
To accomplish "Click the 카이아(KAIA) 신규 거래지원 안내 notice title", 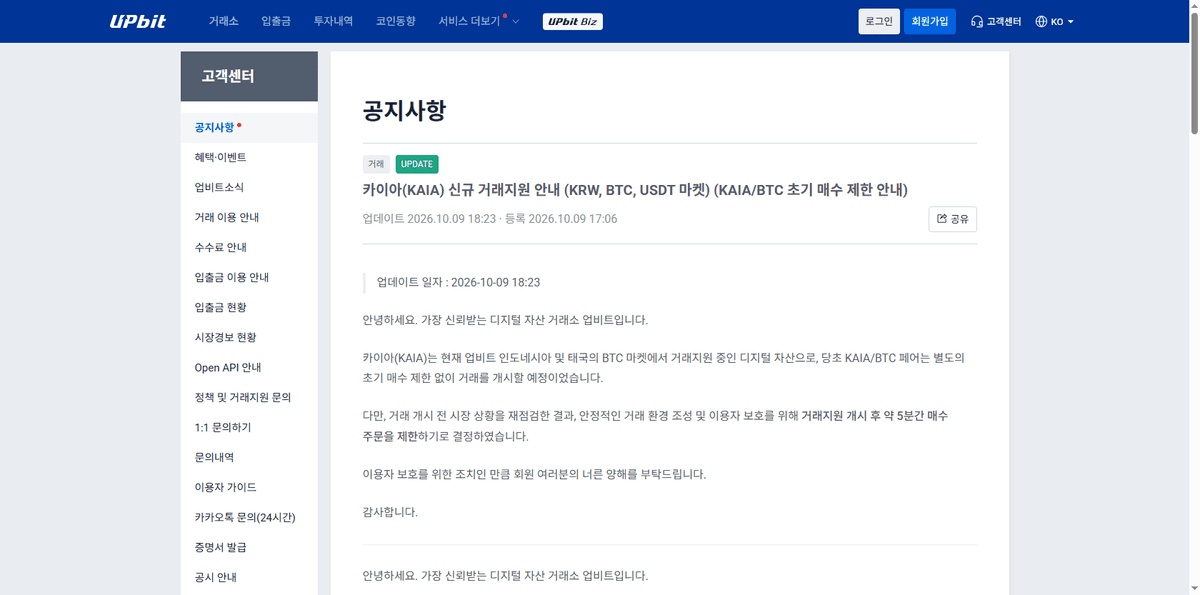I will click(635, 190).
